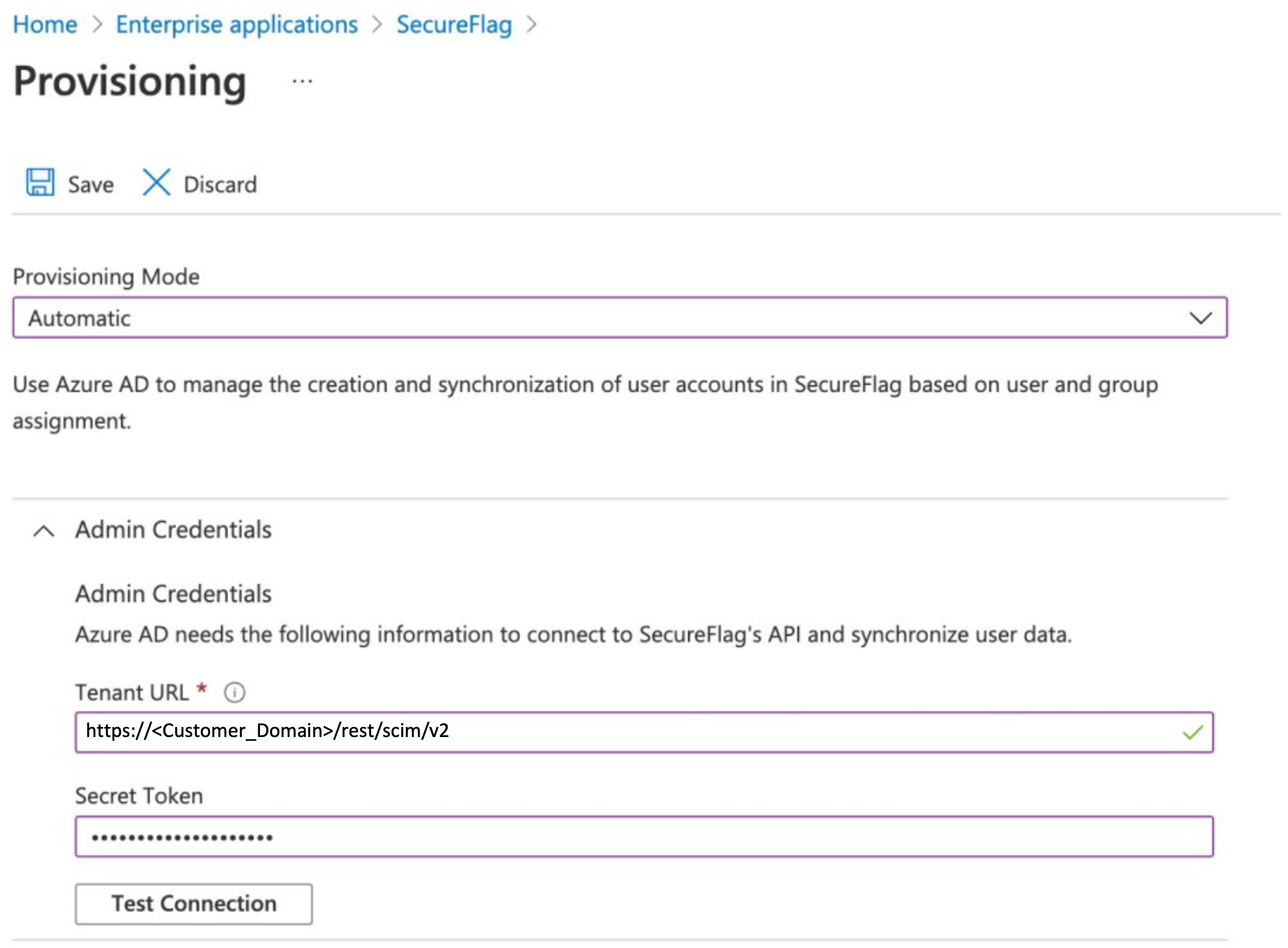
Task: Click the green checkmark in Tenant URL field
Action: pyautogui.click(x=1193, y=732)
